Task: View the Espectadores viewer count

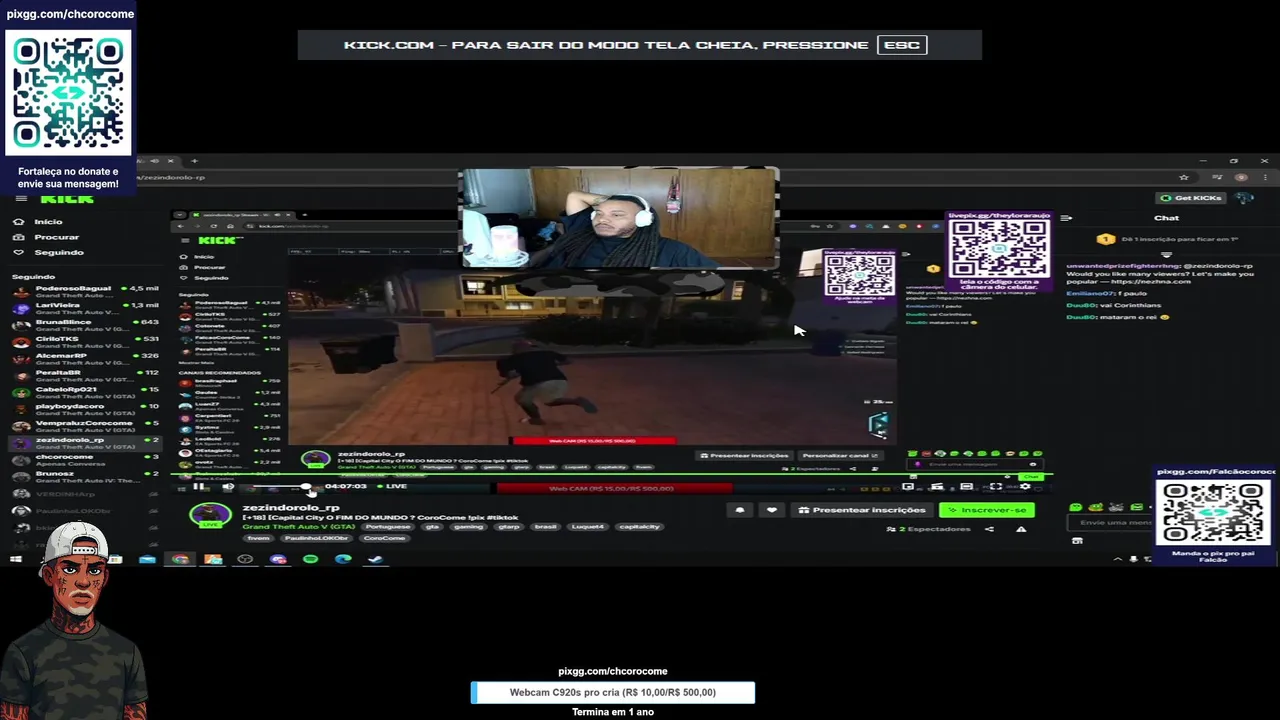Action: (930, 529)
